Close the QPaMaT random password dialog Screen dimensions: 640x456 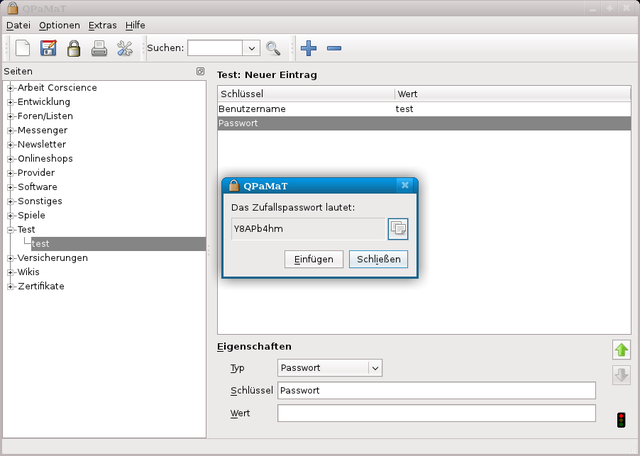coord(405,185)
